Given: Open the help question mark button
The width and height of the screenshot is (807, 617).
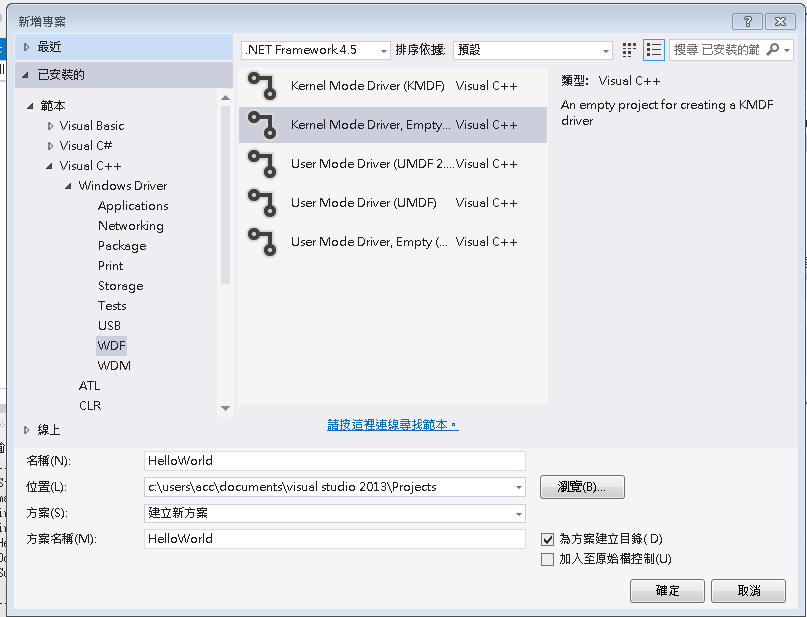Looking at the screenshot, I should click(x=747, y=22).
